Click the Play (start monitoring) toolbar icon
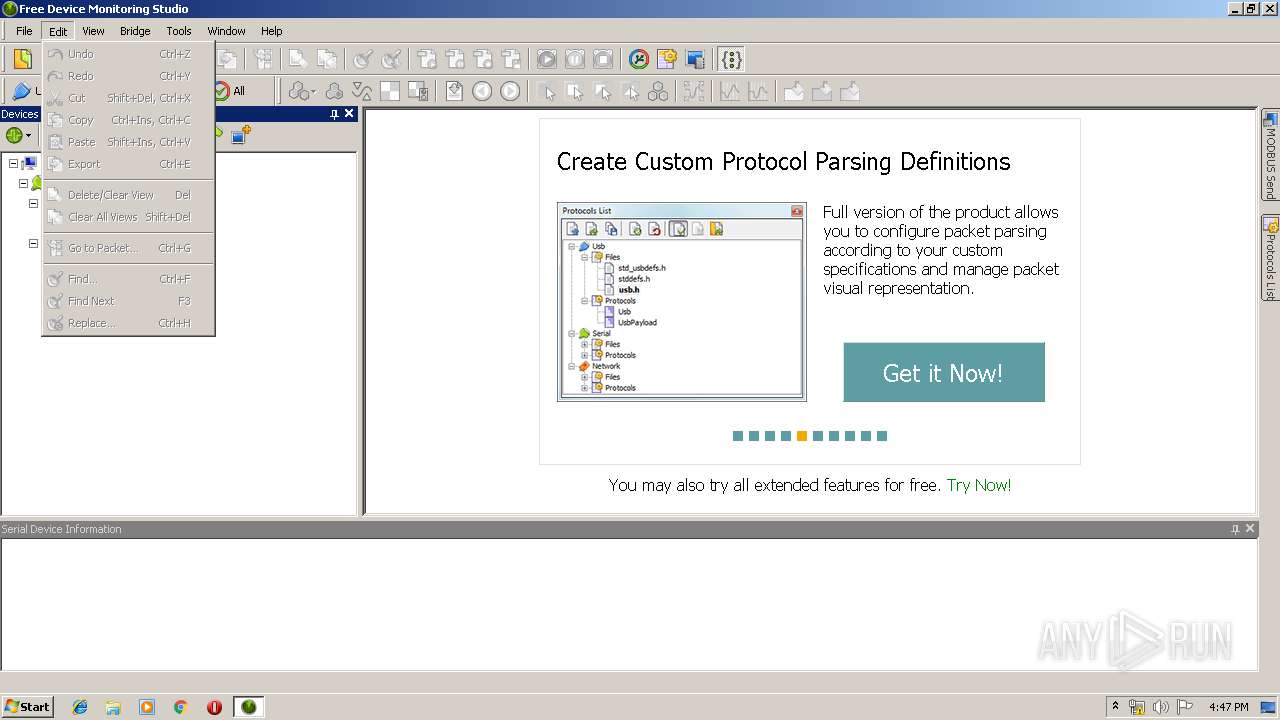Viewport: 1280px width, 720px height. click(547, 59)
